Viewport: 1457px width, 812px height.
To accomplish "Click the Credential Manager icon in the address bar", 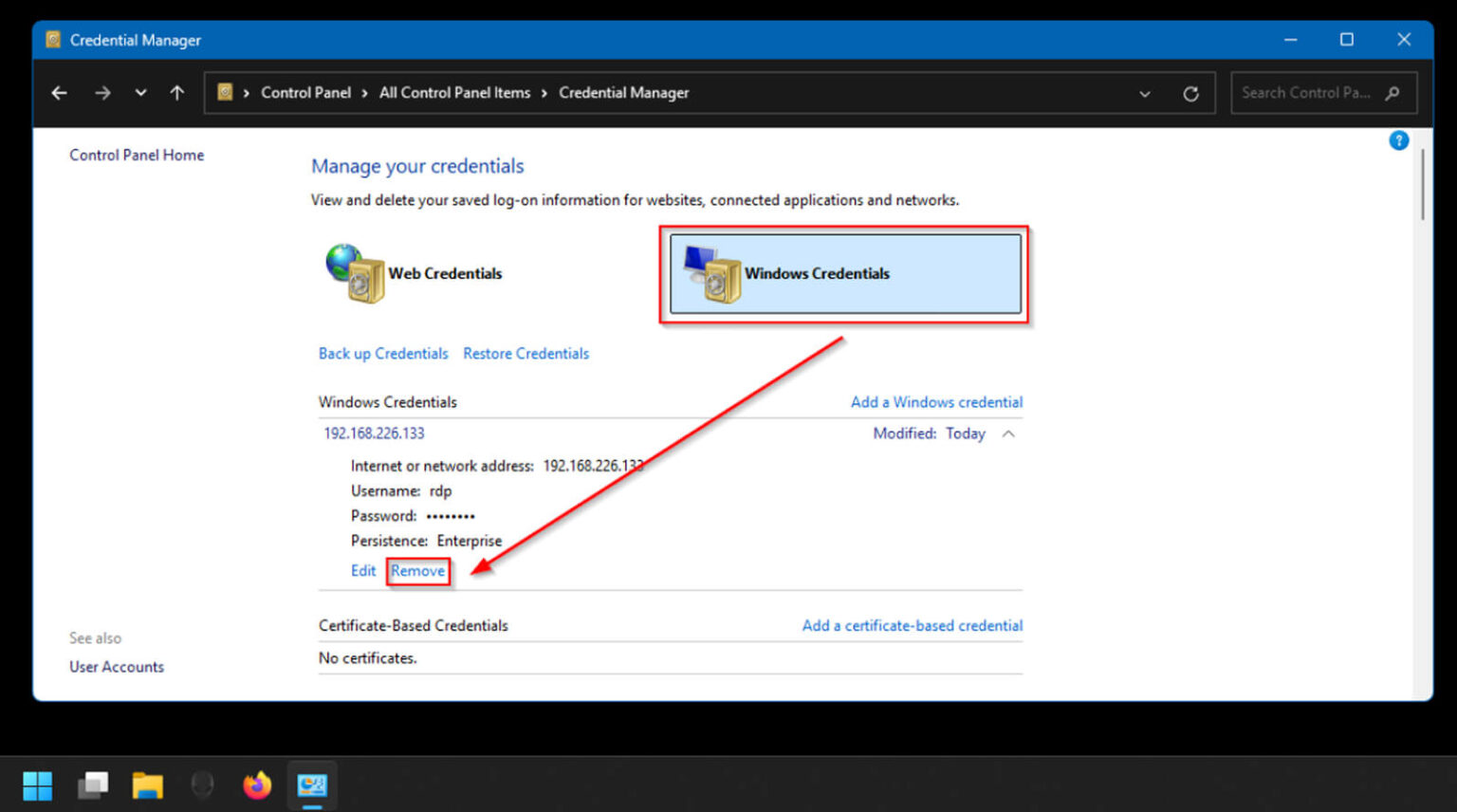I will (x=226, y=92).
